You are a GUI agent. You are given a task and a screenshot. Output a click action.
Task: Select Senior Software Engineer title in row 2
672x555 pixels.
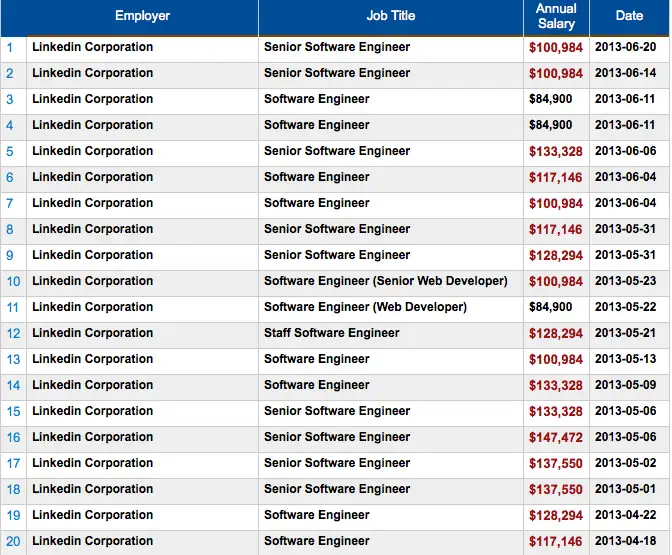coord(337,73)
